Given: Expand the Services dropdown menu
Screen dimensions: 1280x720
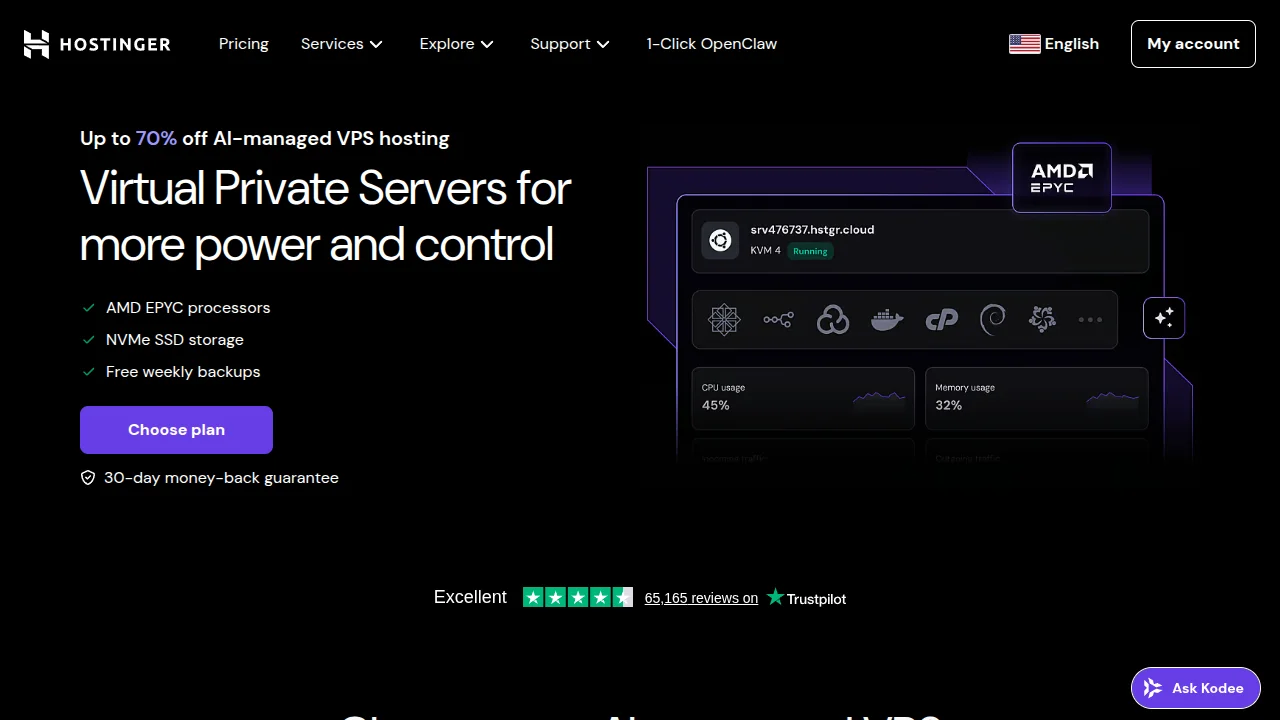Looking at the screenshot, I should click(342, 44).
